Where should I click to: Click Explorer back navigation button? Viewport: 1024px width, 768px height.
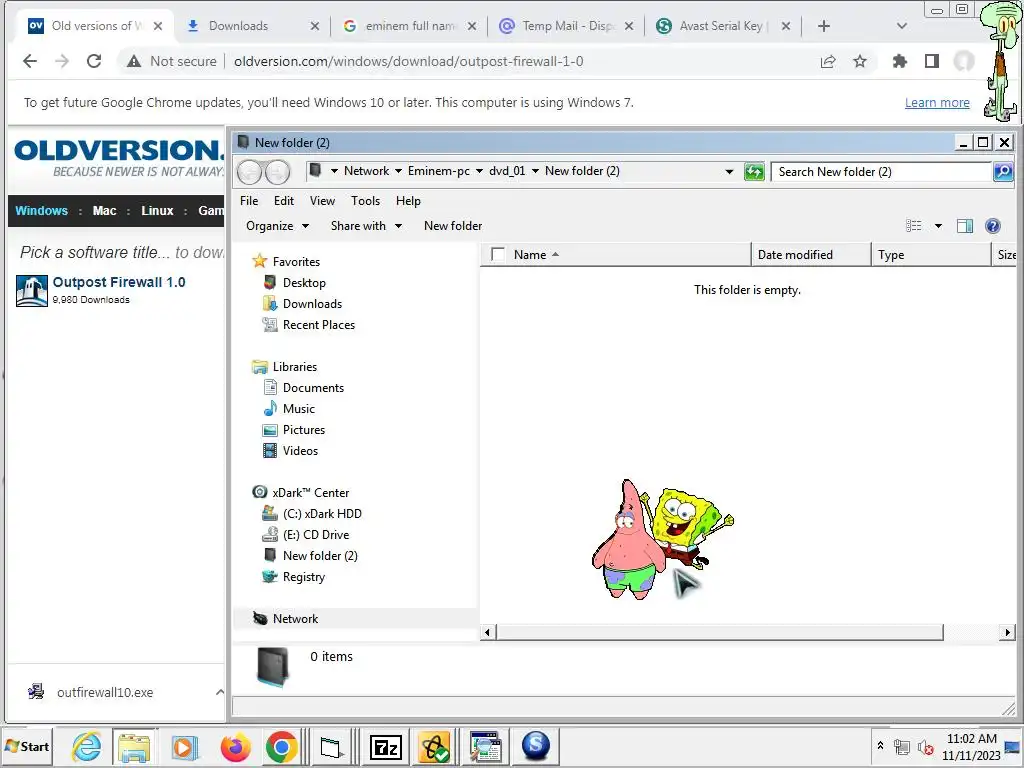pos(249,172)
